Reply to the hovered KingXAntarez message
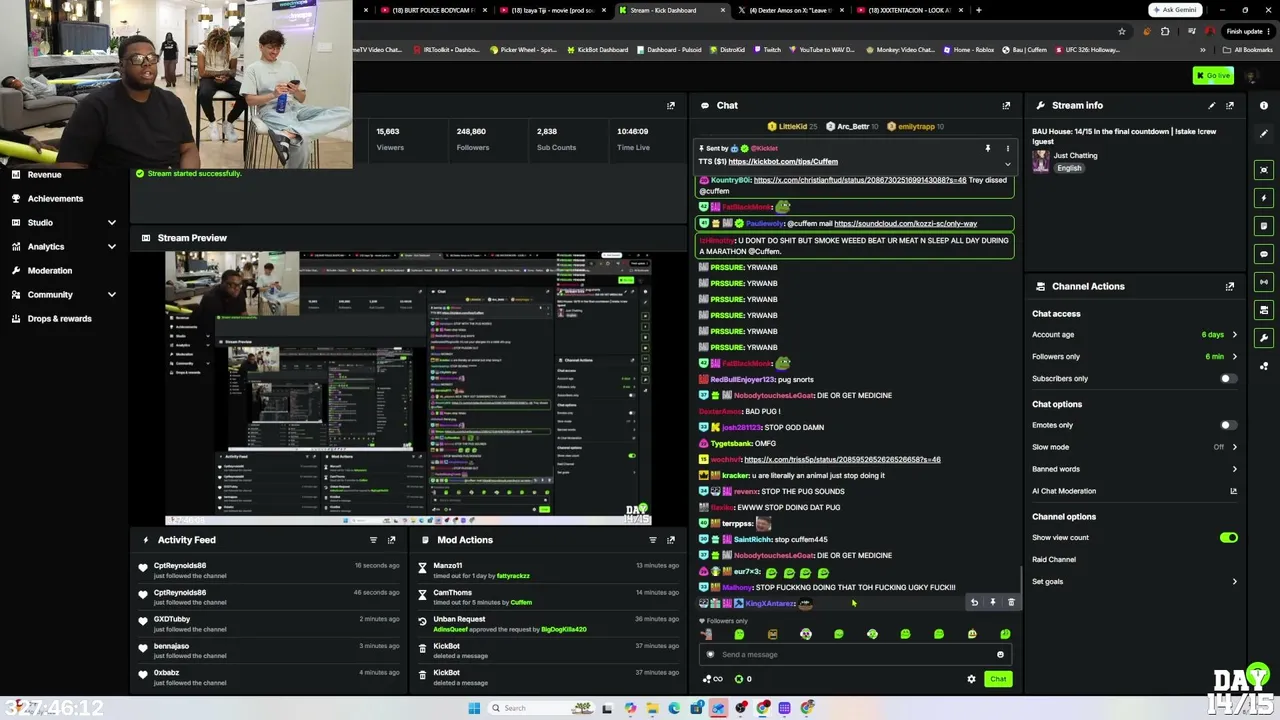Screen dimensions: 1280x720 [974, 603]
